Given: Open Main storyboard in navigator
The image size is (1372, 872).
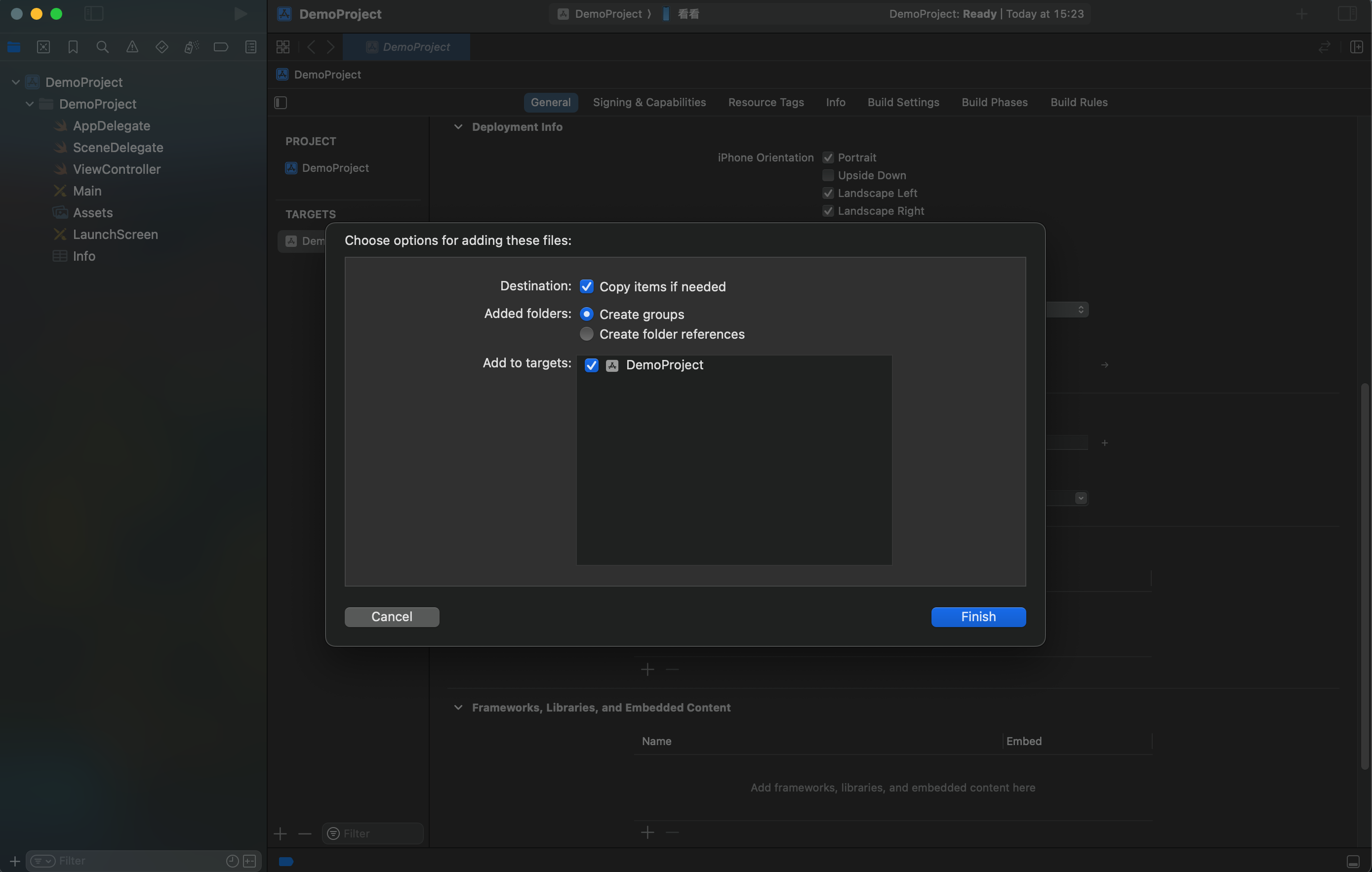Looking at the screenshot, I should click(86, 191).
